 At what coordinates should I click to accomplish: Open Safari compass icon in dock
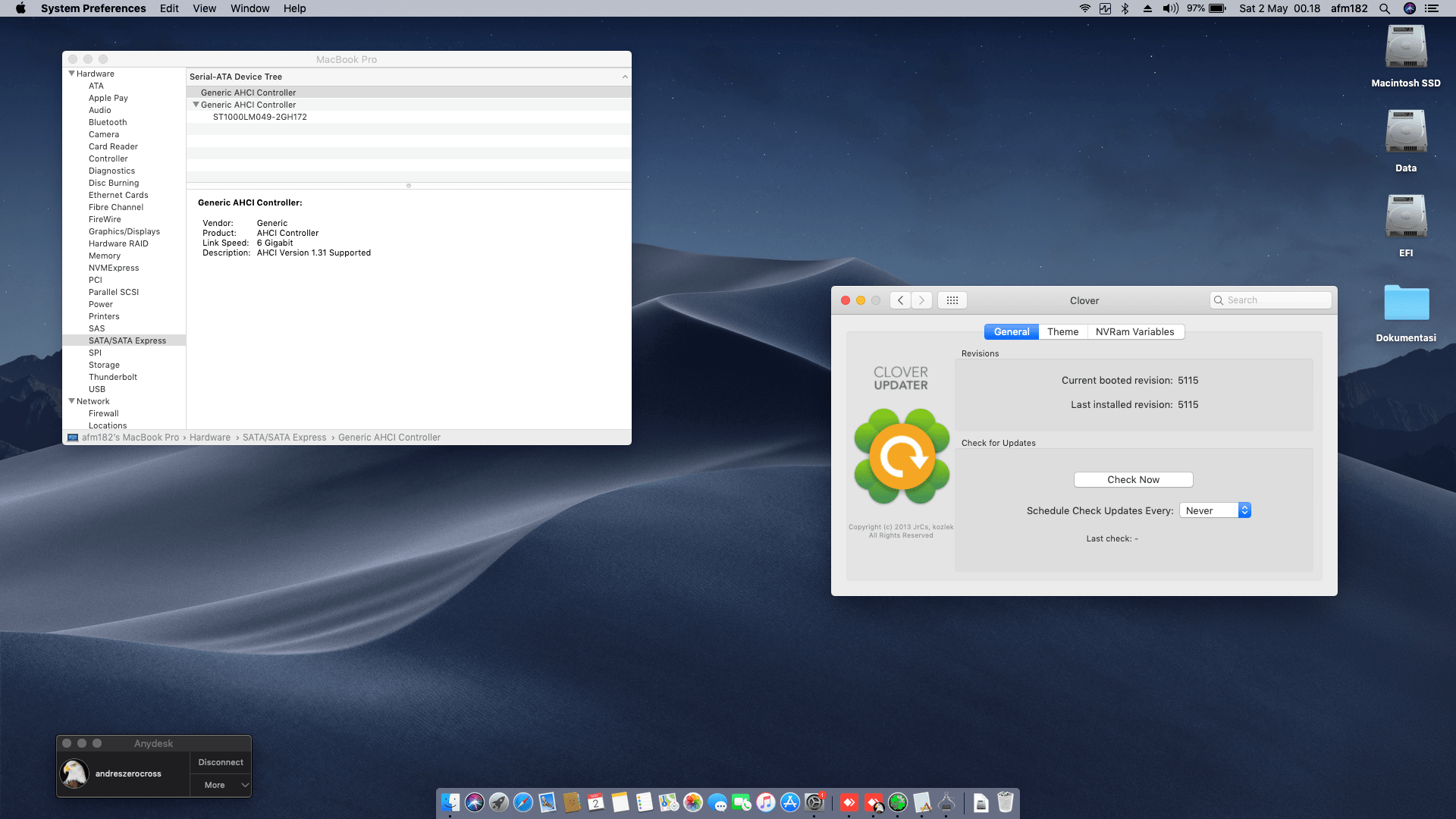pos(523,802)
